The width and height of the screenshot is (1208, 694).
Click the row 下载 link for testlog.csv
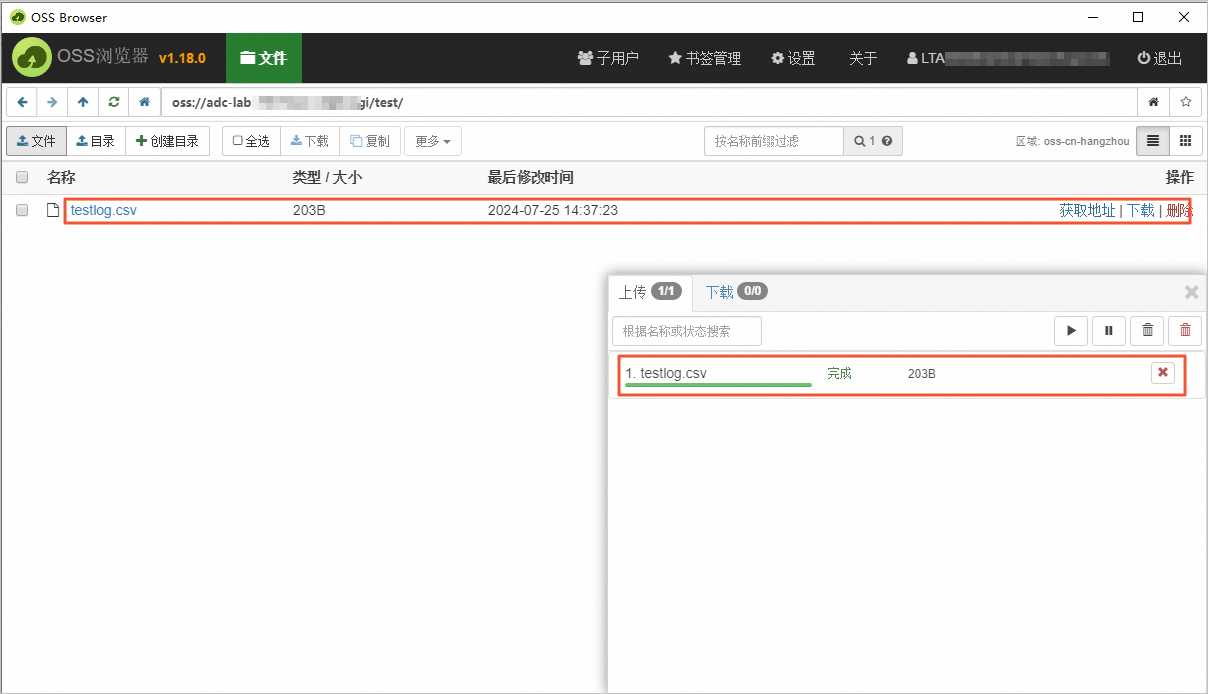1140,210
